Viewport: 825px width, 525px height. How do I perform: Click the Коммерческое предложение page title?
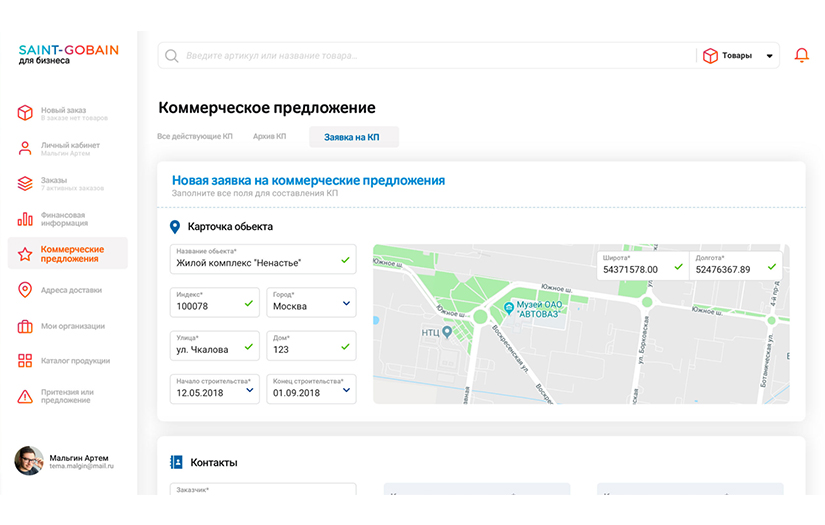click(267, 107)
